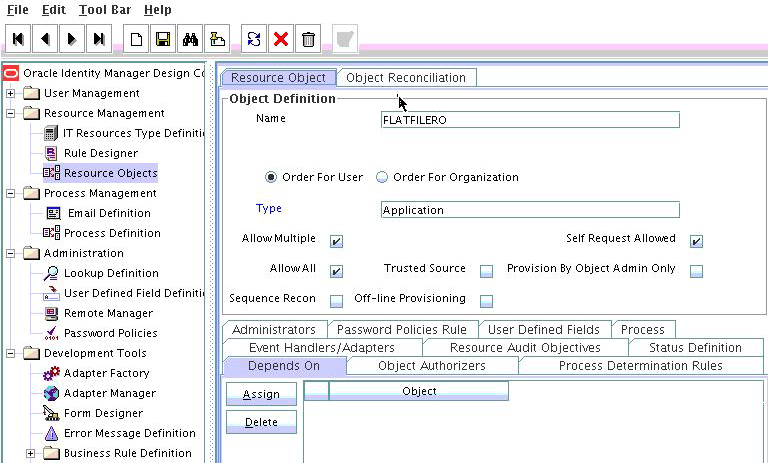Click the Type lookup label
Image resolution: width=768 pixels, height=466 pixels.
[x=268, y=208]
